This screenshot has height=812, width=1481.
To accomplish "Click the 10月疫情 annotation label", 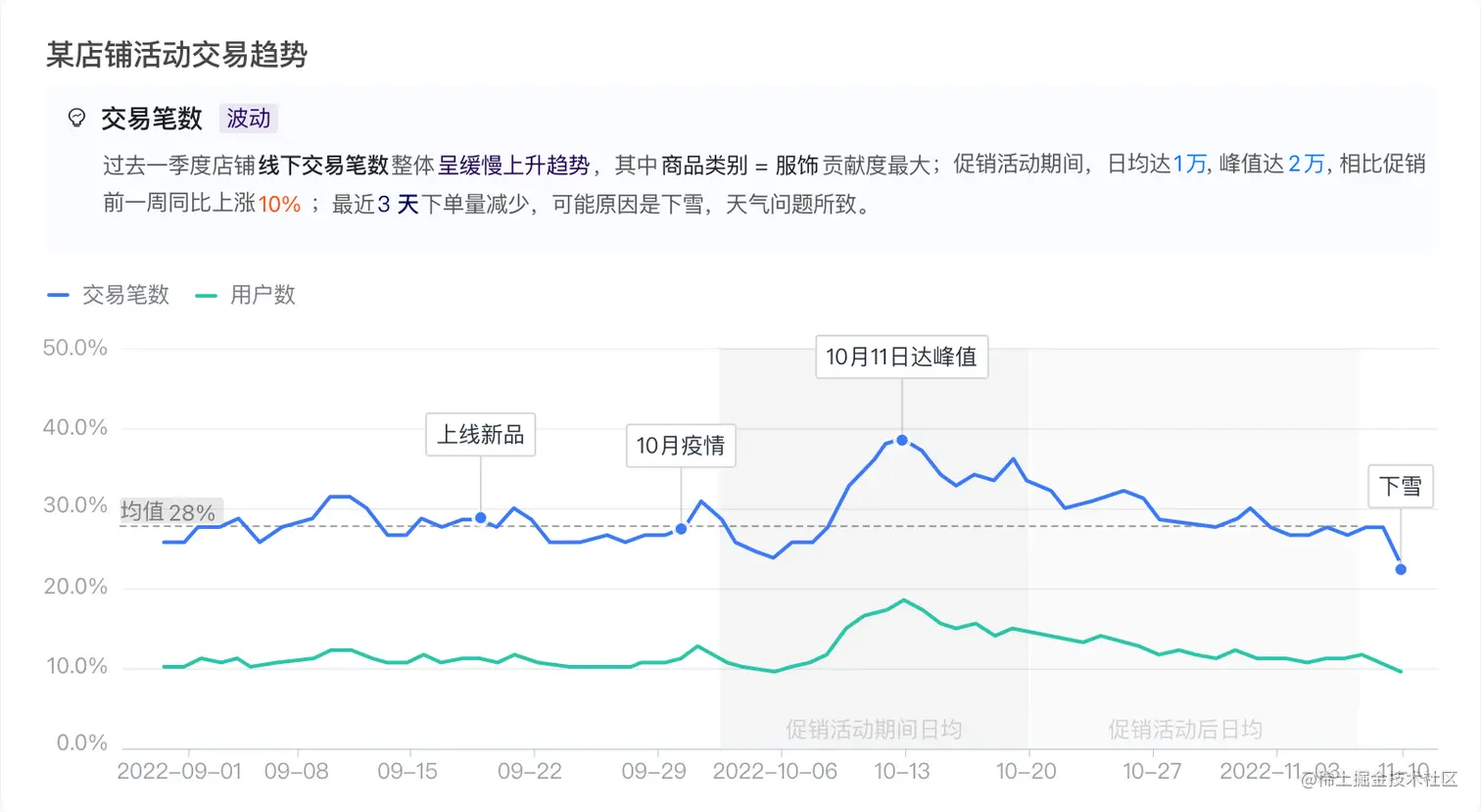I will pos(681,446).
